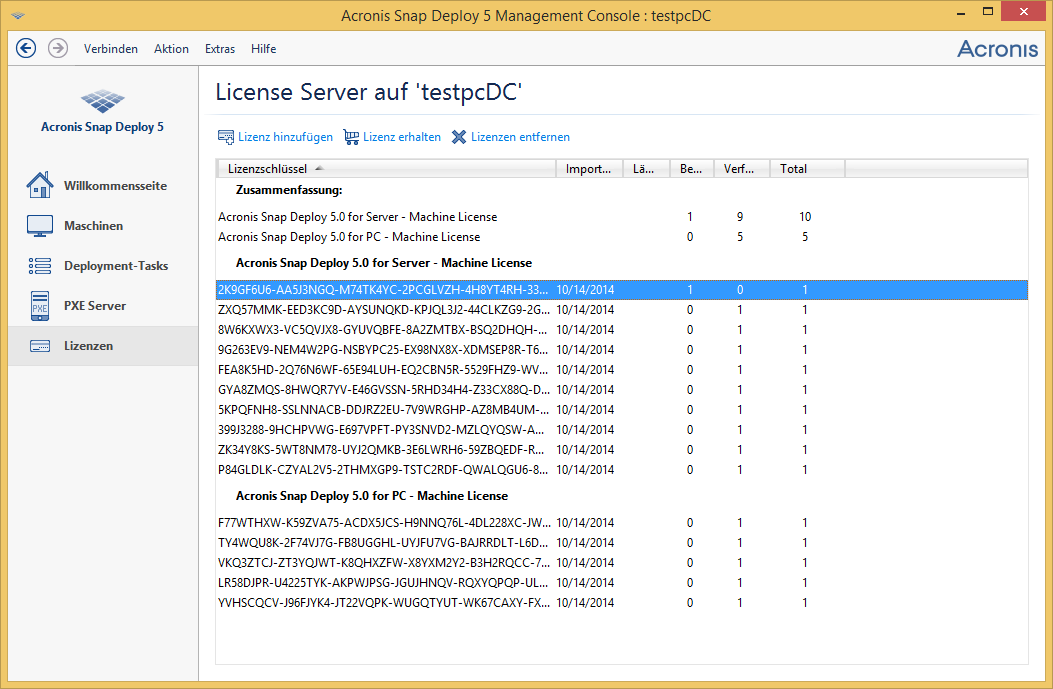Click Lizenz erhalten link

tap(402, 137)
